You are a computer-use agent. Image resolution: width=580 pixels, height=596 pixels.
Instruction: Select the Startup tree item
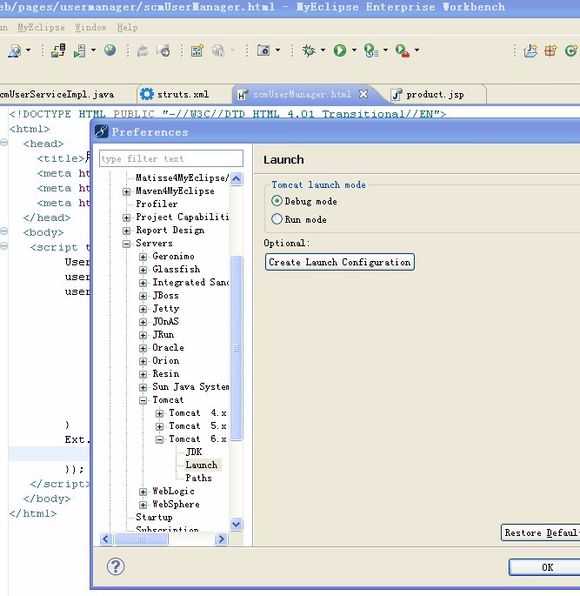[154, 517]
